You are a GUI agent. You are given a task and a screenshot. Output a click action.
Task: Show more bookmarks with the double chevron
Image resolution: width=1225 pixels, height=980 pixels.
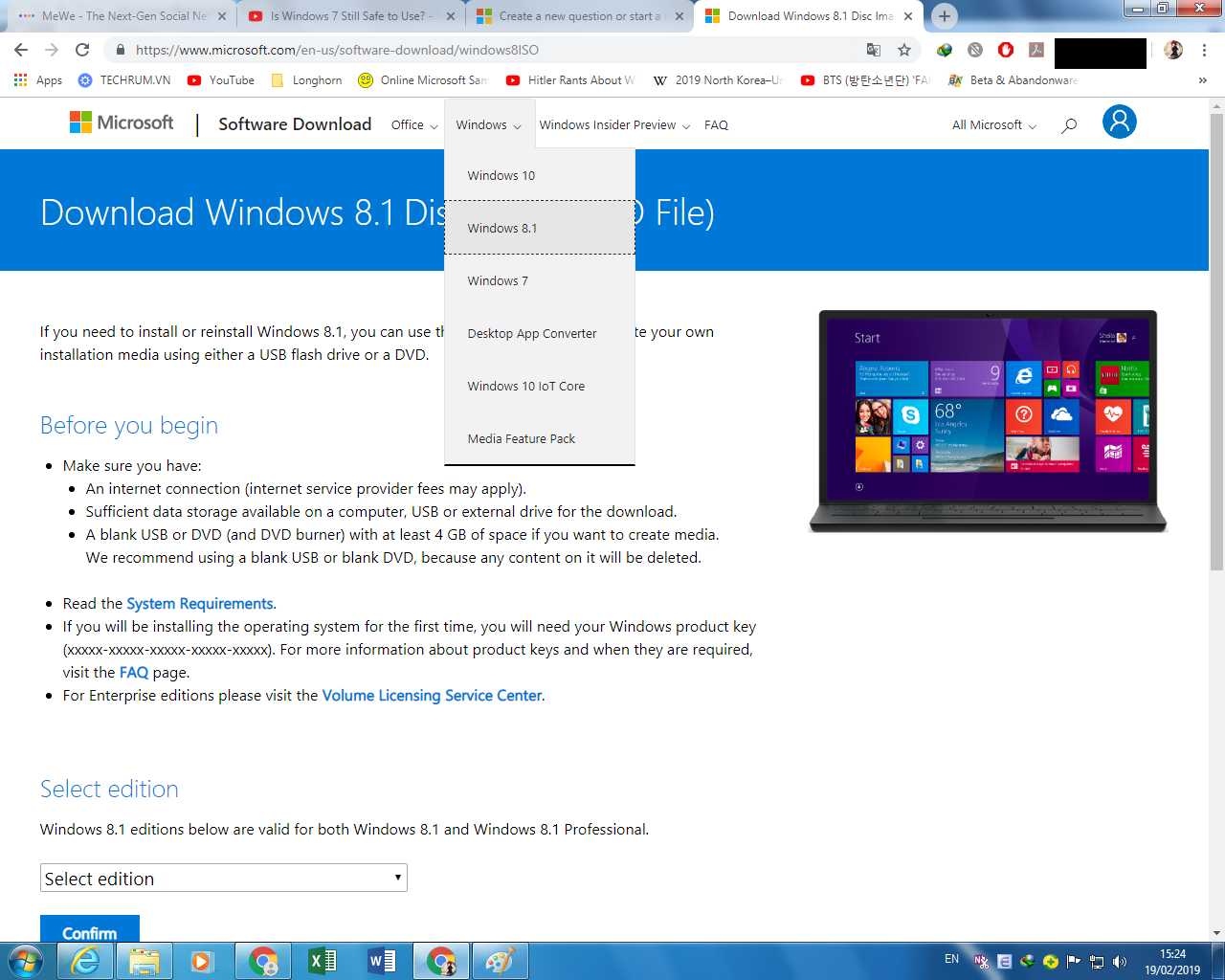coord(1203,80)
